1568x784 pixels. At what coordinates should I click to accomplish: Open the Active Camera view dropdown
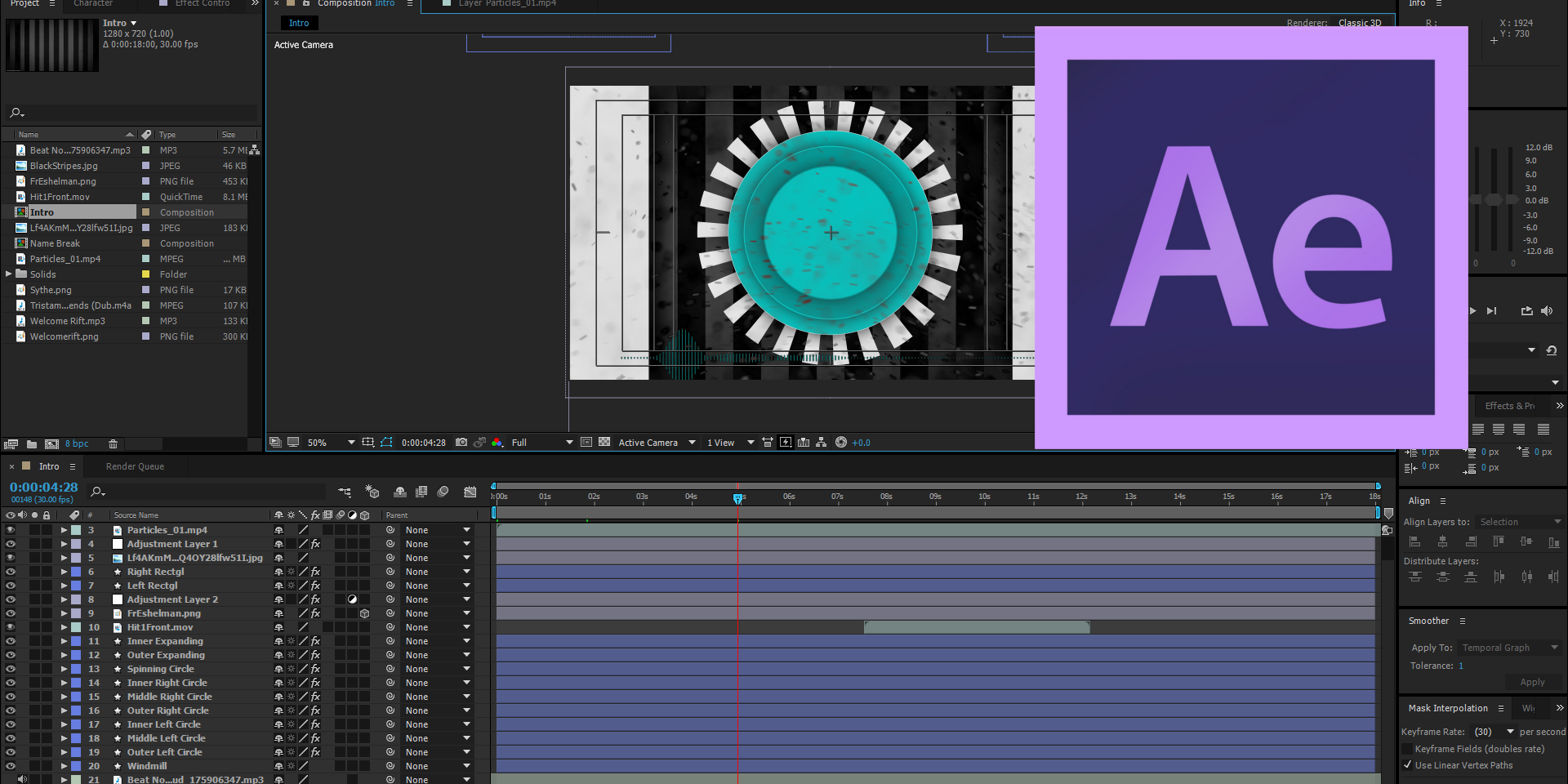point(657,443)
